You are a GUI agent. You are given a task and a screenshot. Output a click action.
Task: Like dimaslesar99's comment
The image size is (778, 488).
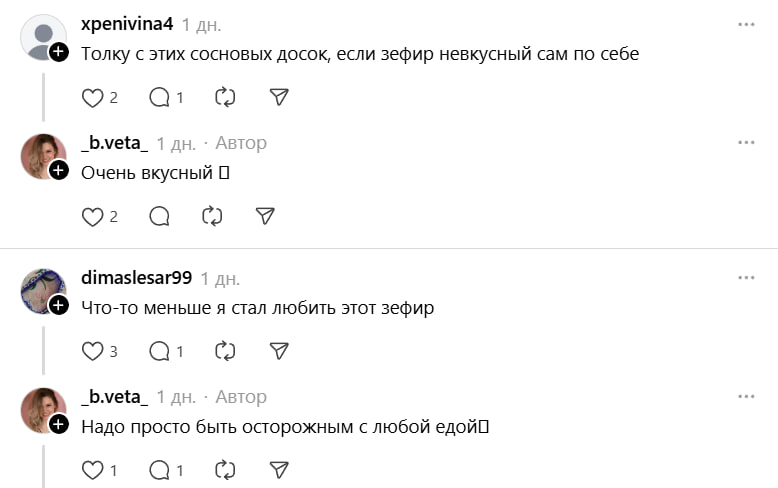[92, 351]
